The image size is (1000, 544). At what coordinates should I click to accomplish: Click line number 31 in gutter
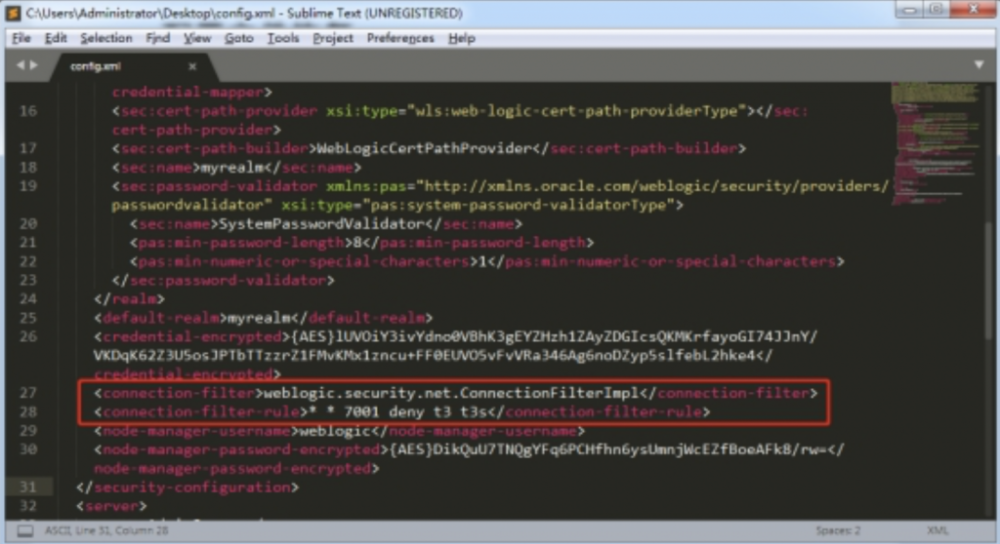point(28,487)
